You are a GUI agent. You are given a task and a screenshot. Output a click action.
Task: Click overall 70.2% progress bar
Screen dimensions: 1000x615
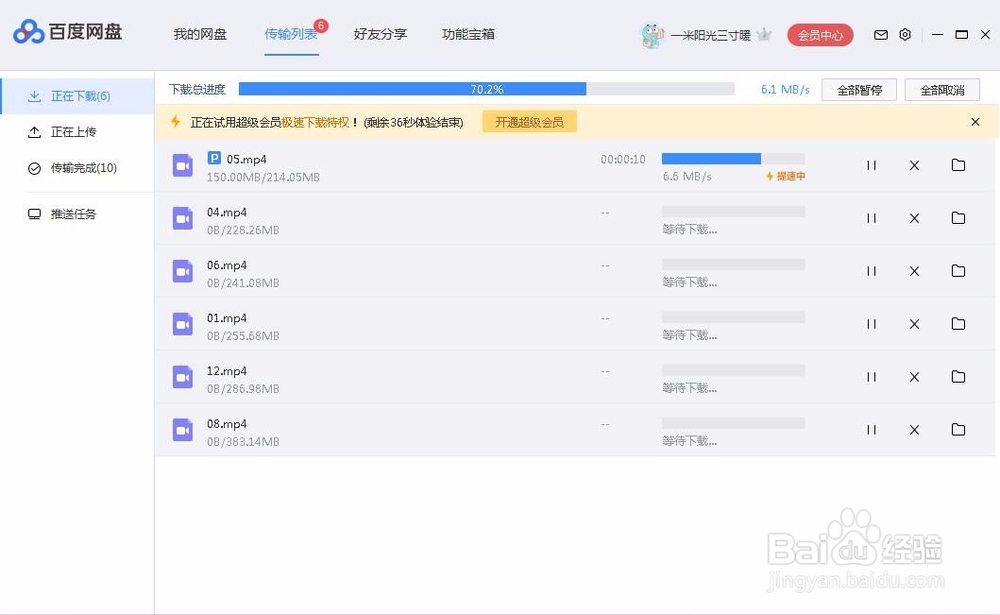[x=486, y=89]
